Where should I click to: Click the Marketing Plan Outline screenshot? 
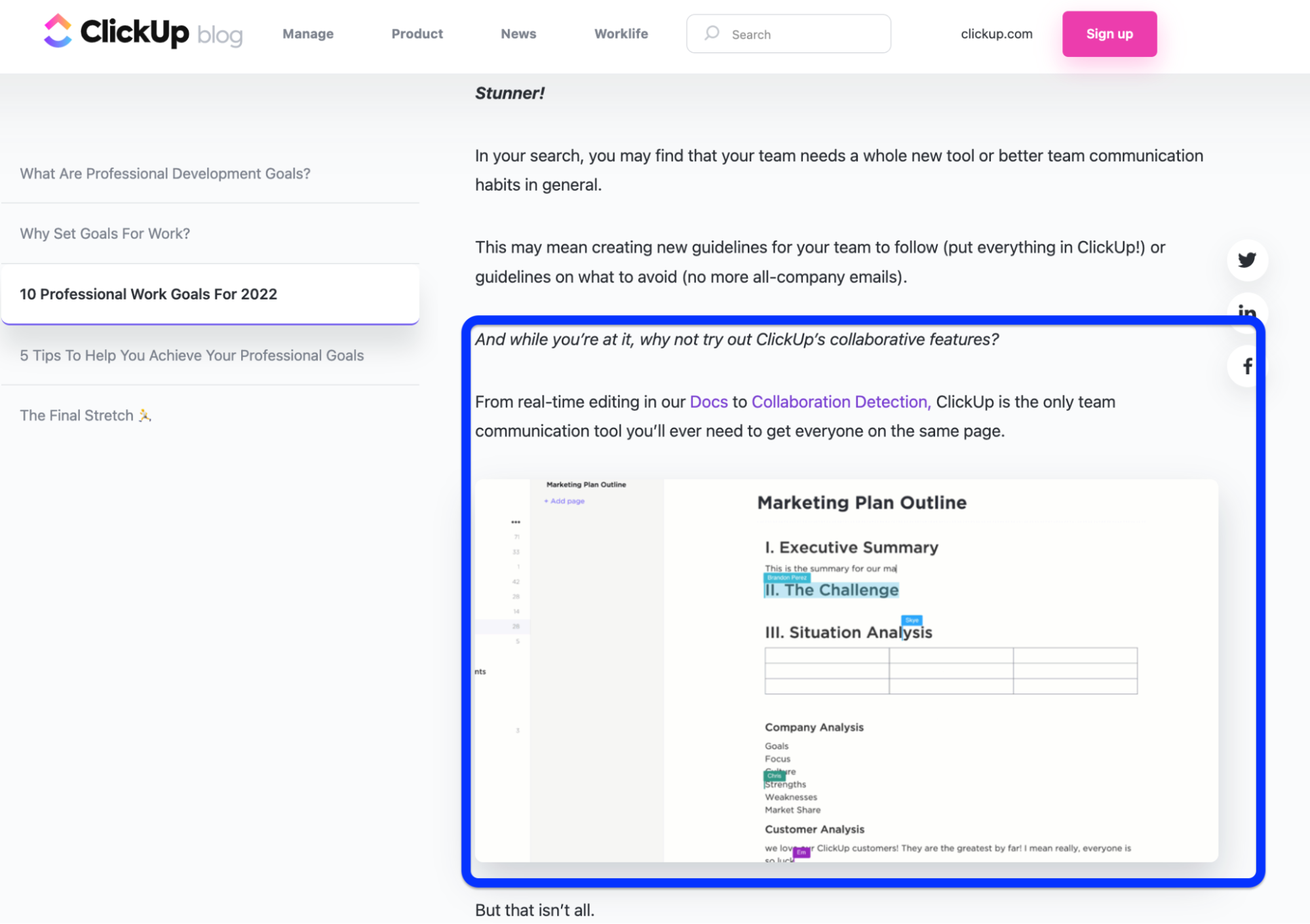pos(845,670)
